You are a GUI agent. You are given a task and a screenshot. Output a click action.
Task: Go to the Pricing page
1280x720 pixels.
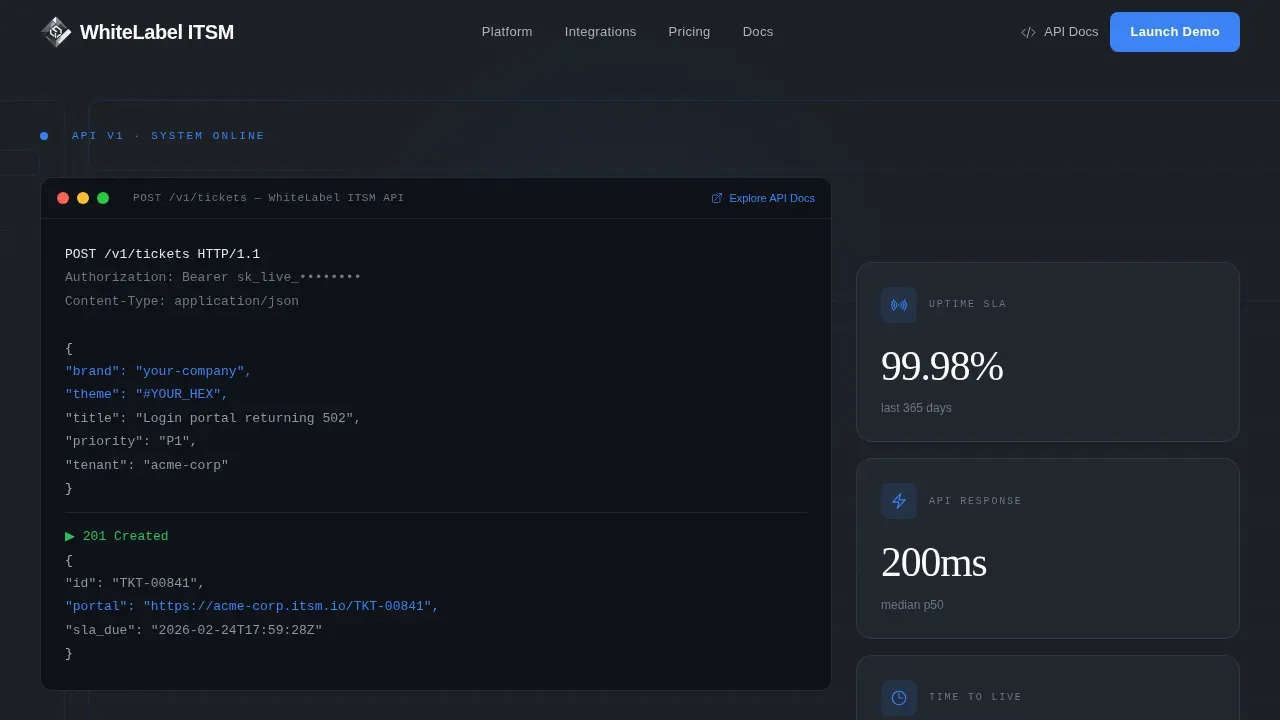pyautogui.click(x=689, y=32)
